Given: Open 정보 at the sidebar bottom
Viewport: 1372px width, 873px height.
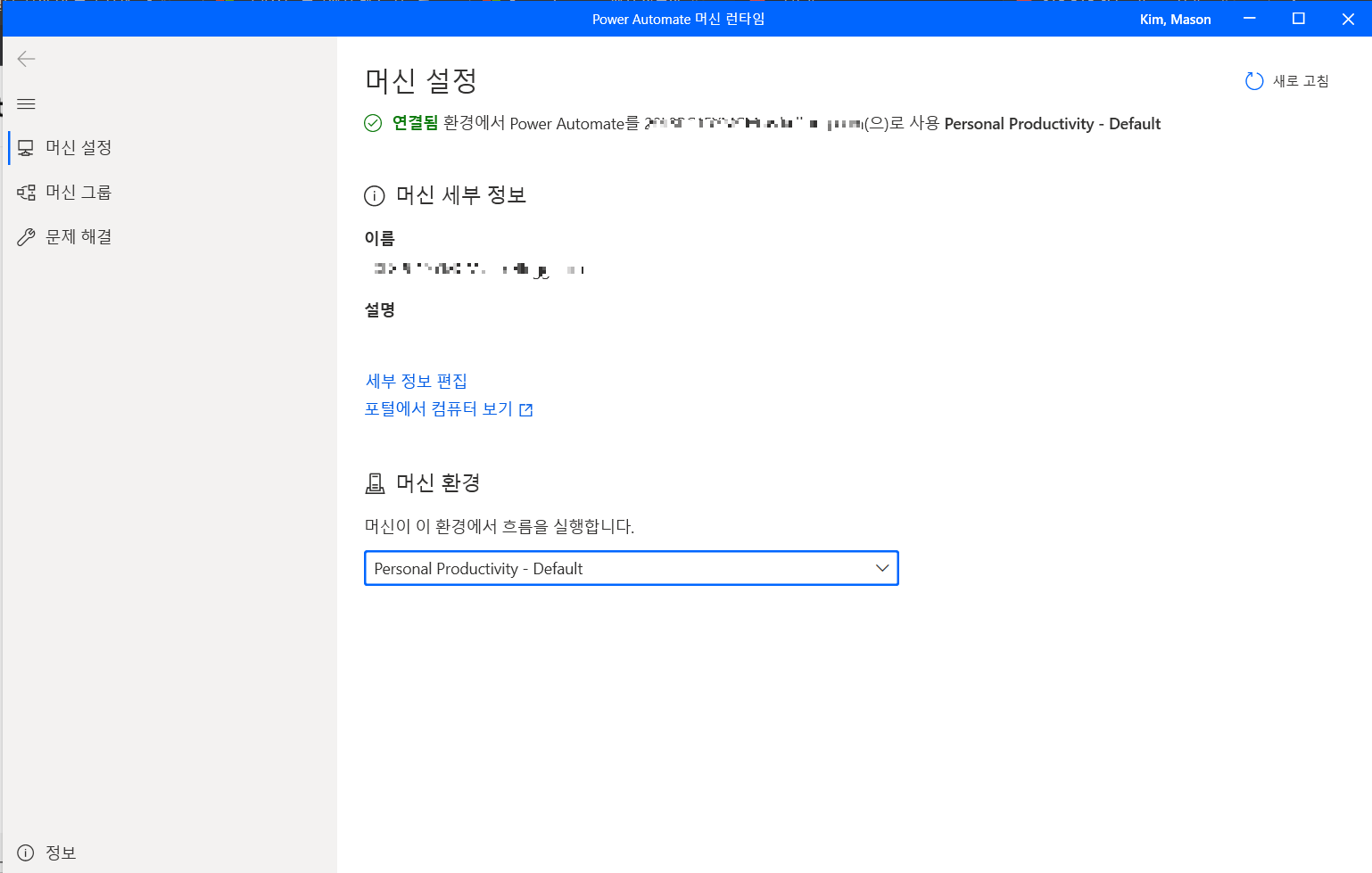Looking at the screenshot, I should click(x=169, y=852).
